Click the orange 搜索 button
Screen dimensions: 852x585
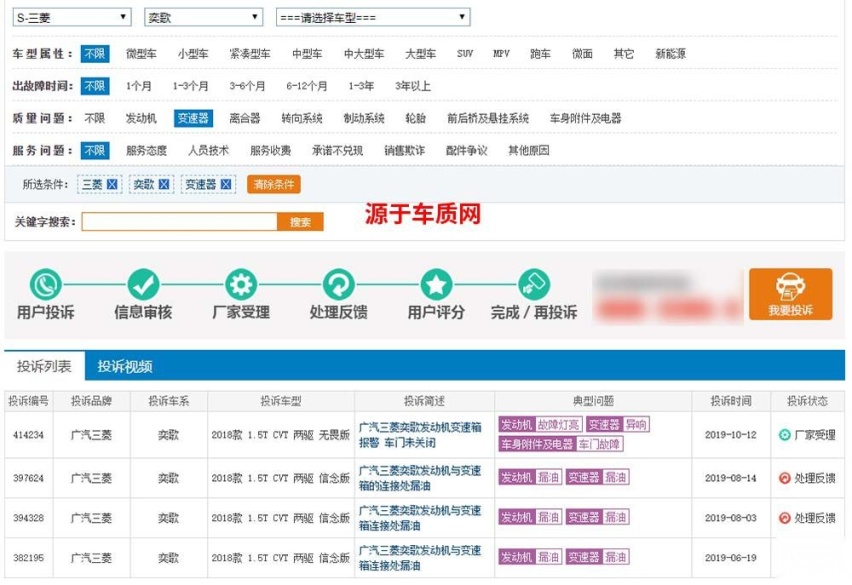click(300, 222)
